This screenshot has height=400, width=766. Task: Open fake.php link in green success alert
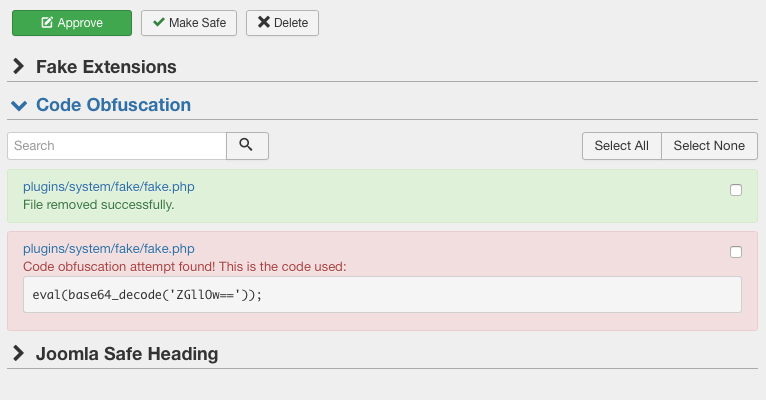(x=108, y=187)
